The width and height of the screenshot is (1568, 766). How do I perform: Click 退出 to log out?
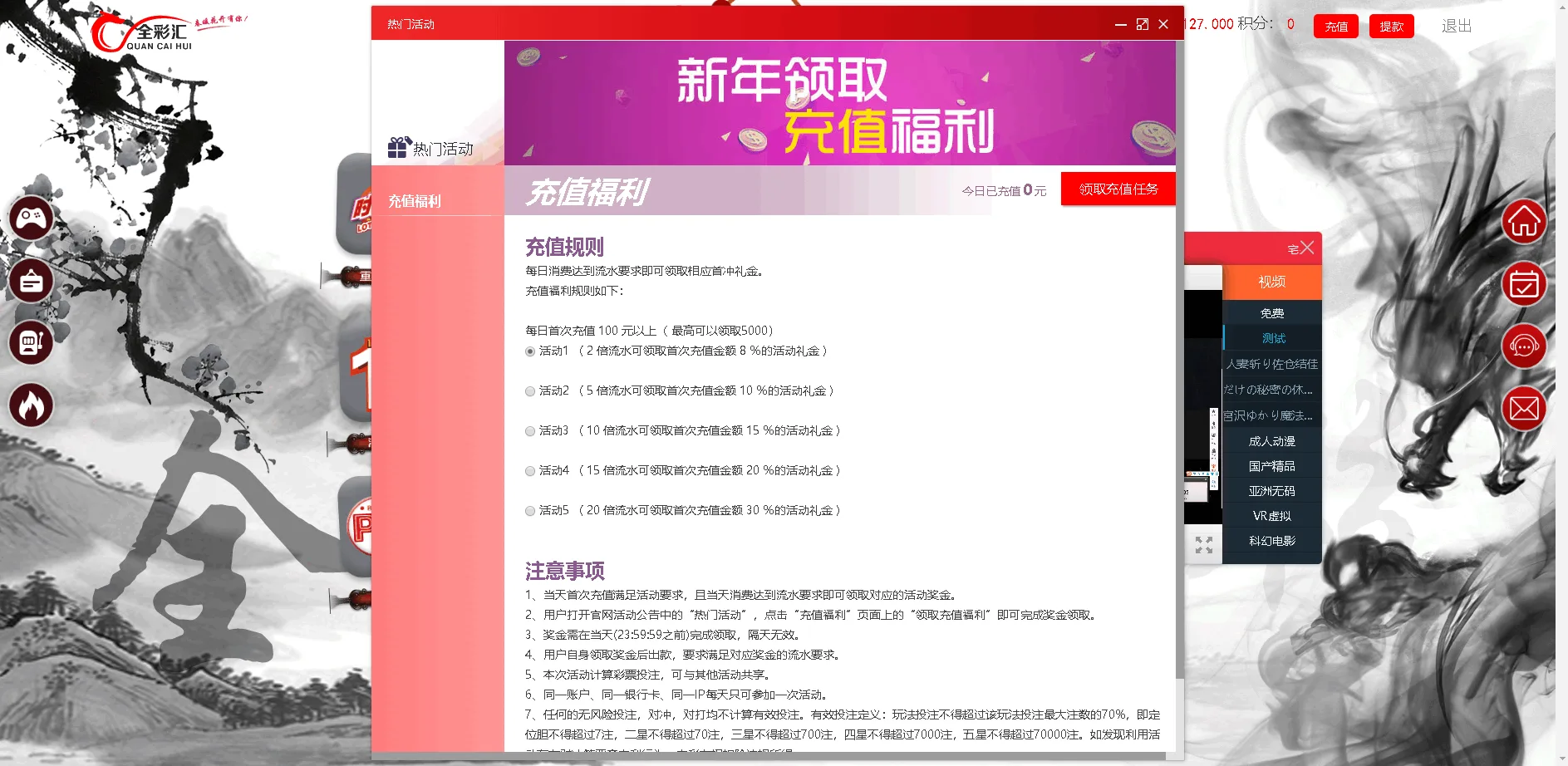coord(1457,26)
